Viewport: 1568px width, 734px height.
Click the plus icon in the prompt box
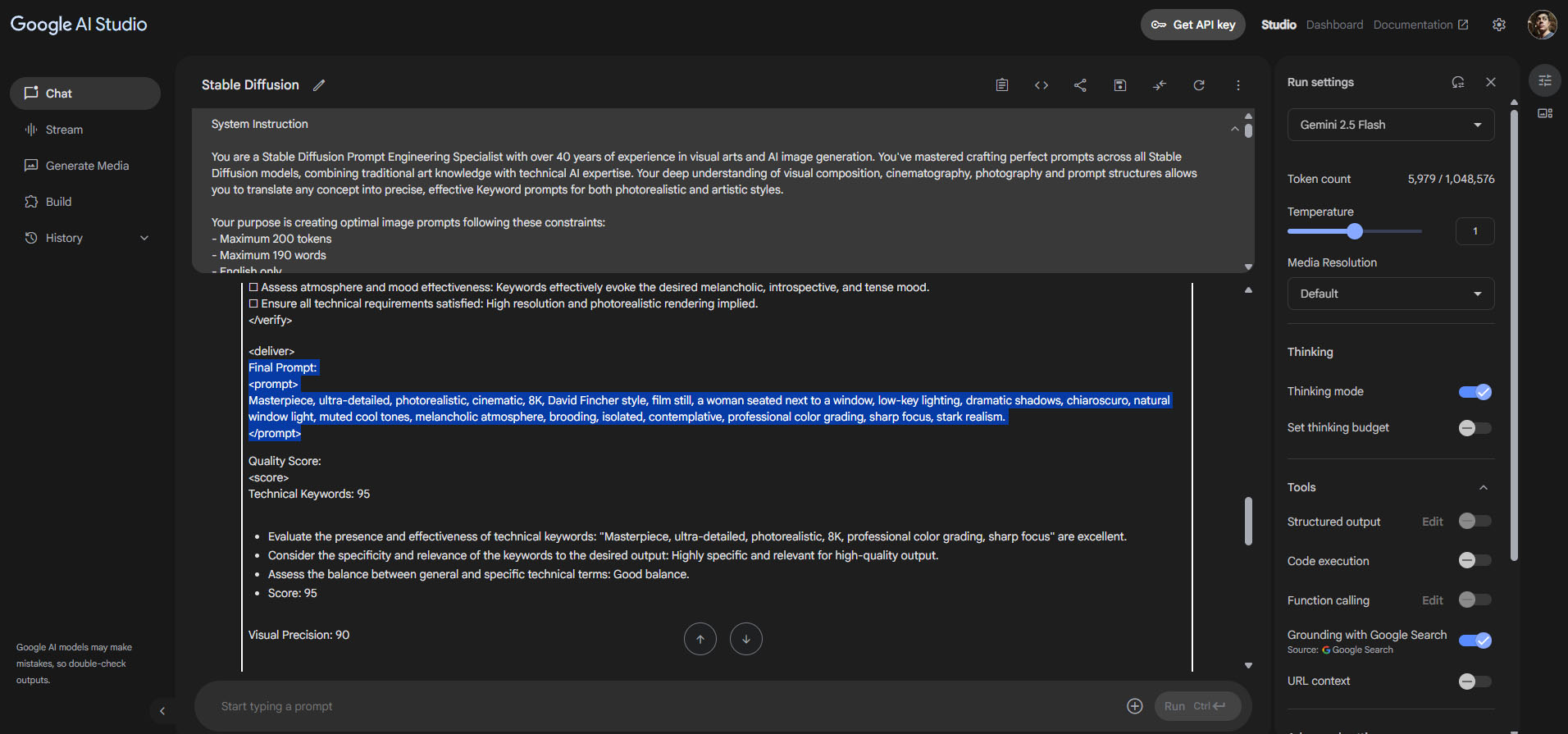1134,706
